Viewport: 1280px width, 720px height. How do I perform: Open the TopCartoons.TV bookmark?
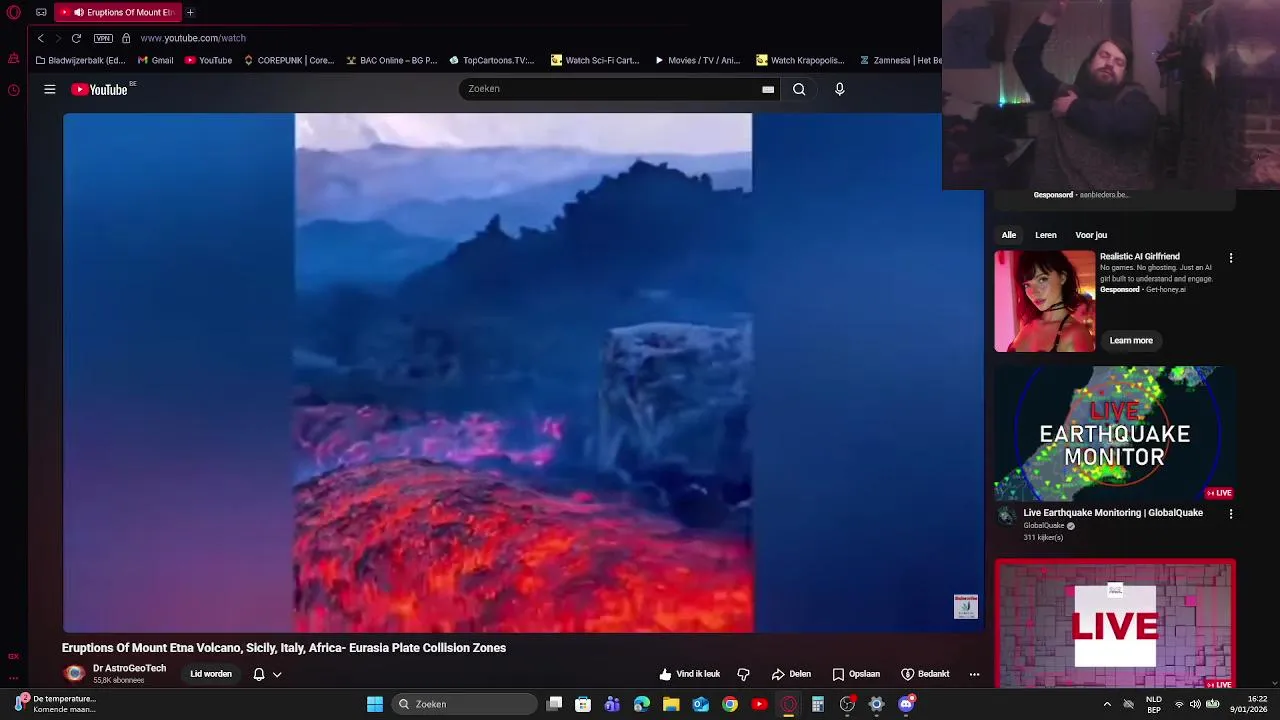tap(492, 60)
